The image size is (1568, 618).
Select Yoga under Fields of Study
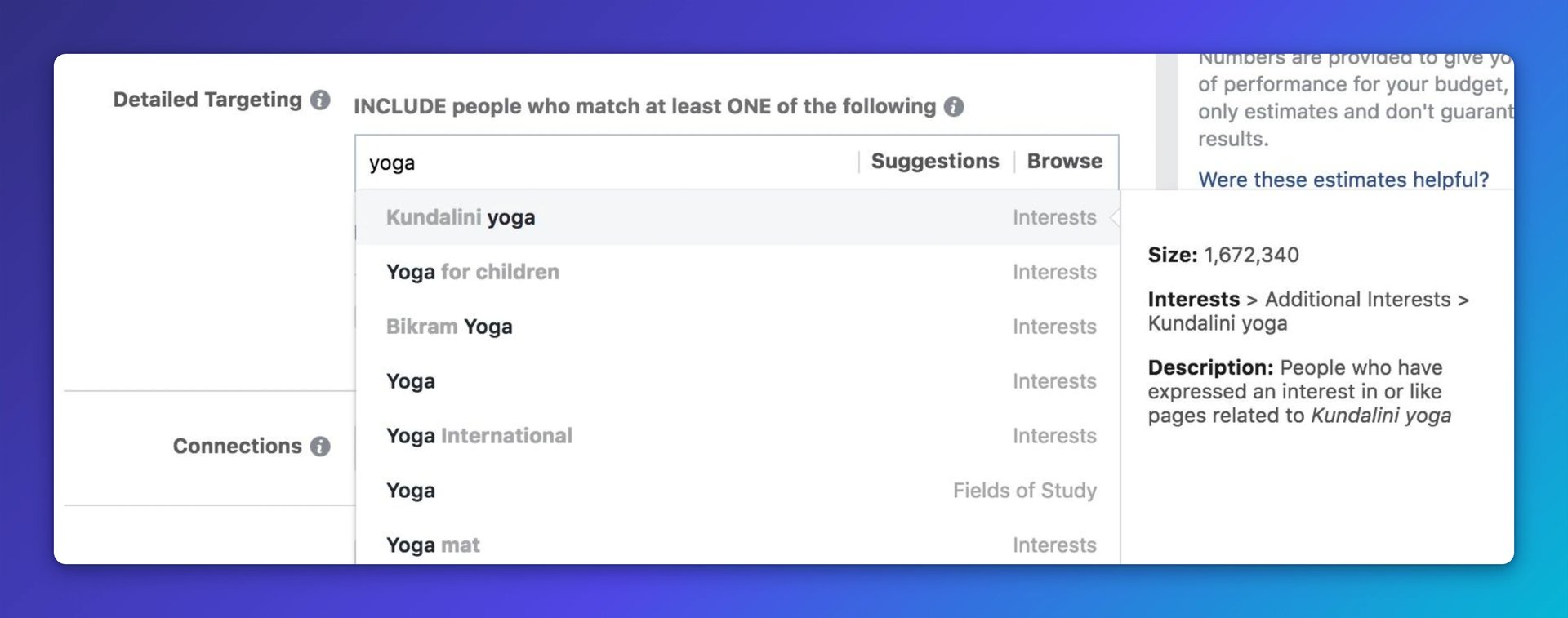click(737, 491)
